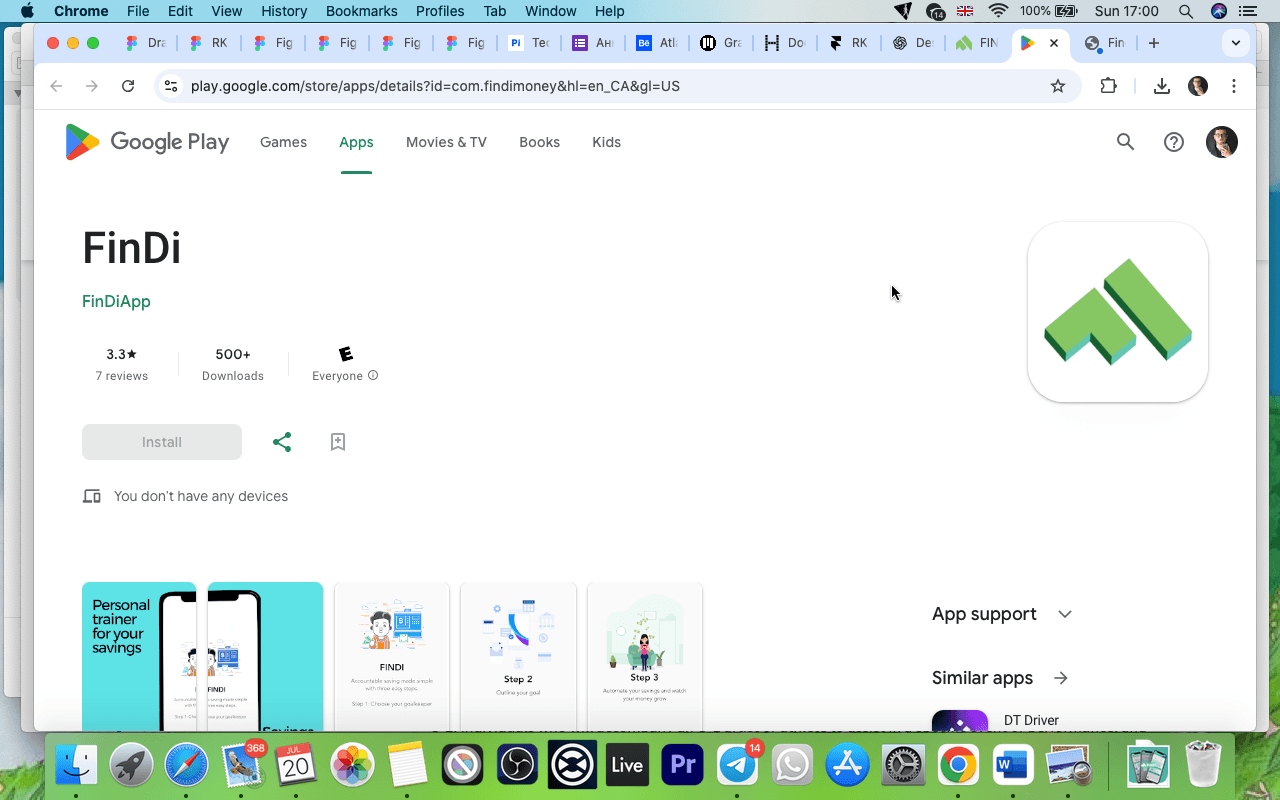
Task: Go back to previous page
Action: (x=56, y=86)
